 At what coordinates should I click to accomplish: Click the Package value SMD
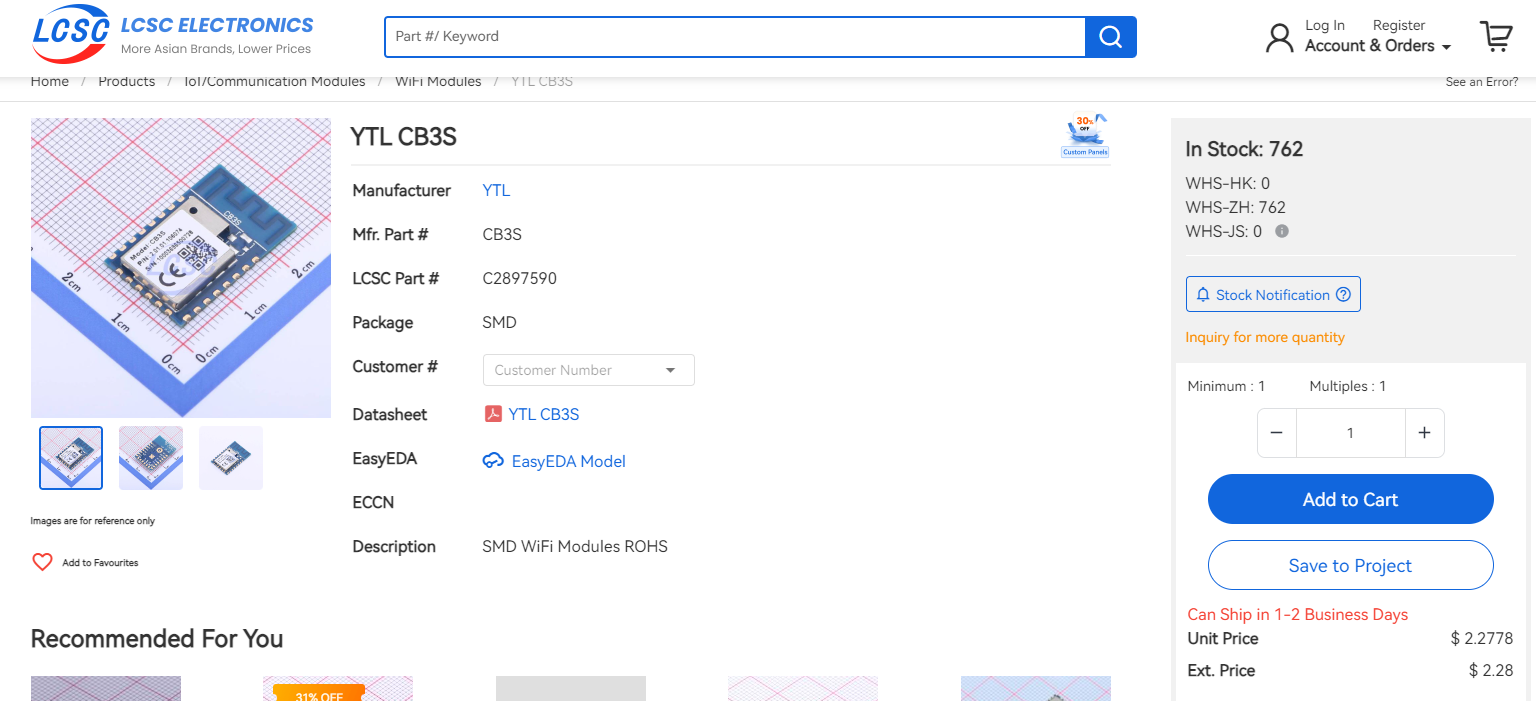pos(500,322)
